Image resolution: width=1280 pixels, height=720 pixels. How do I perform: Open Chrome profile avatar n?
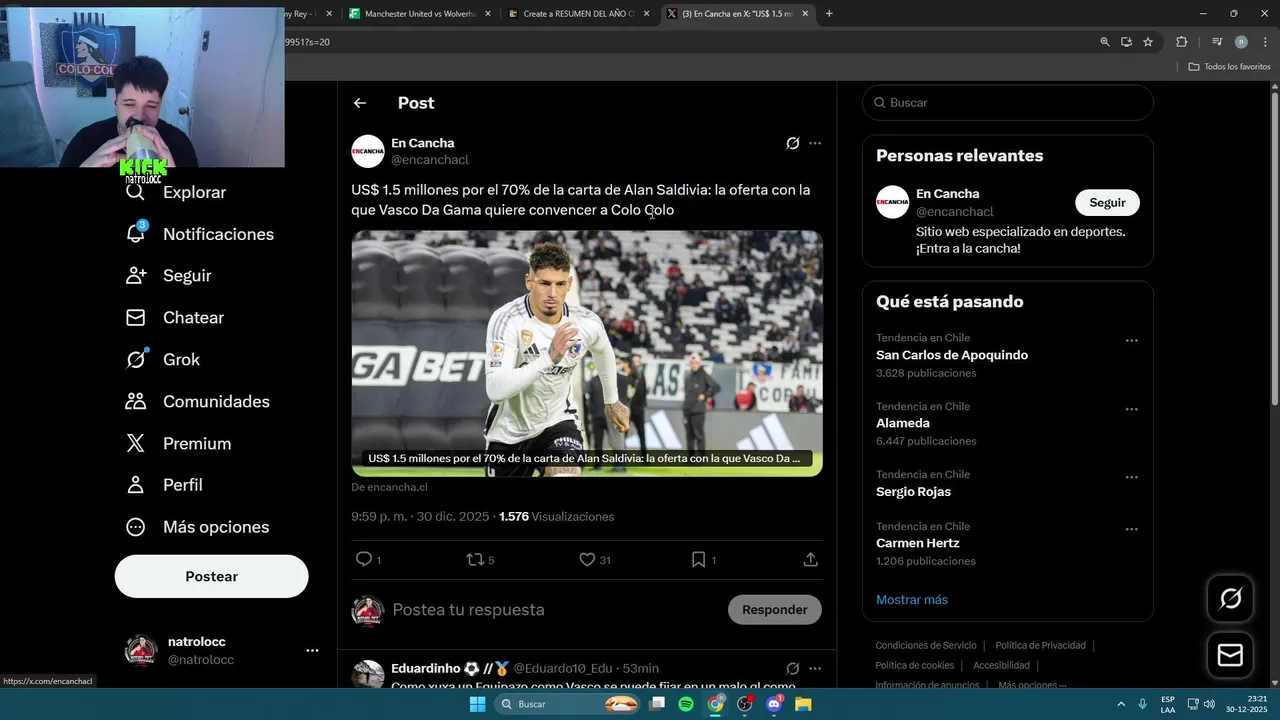coord(1241,42)
